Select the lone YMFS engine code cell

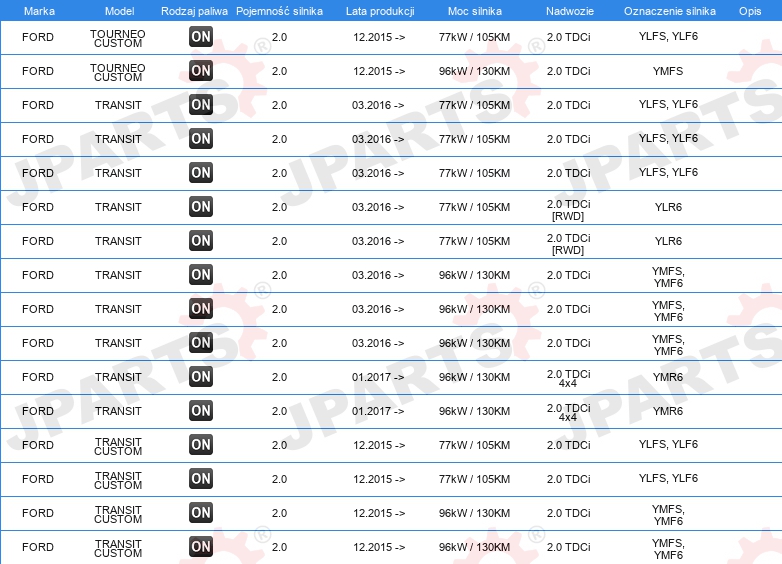click(668, 71)
